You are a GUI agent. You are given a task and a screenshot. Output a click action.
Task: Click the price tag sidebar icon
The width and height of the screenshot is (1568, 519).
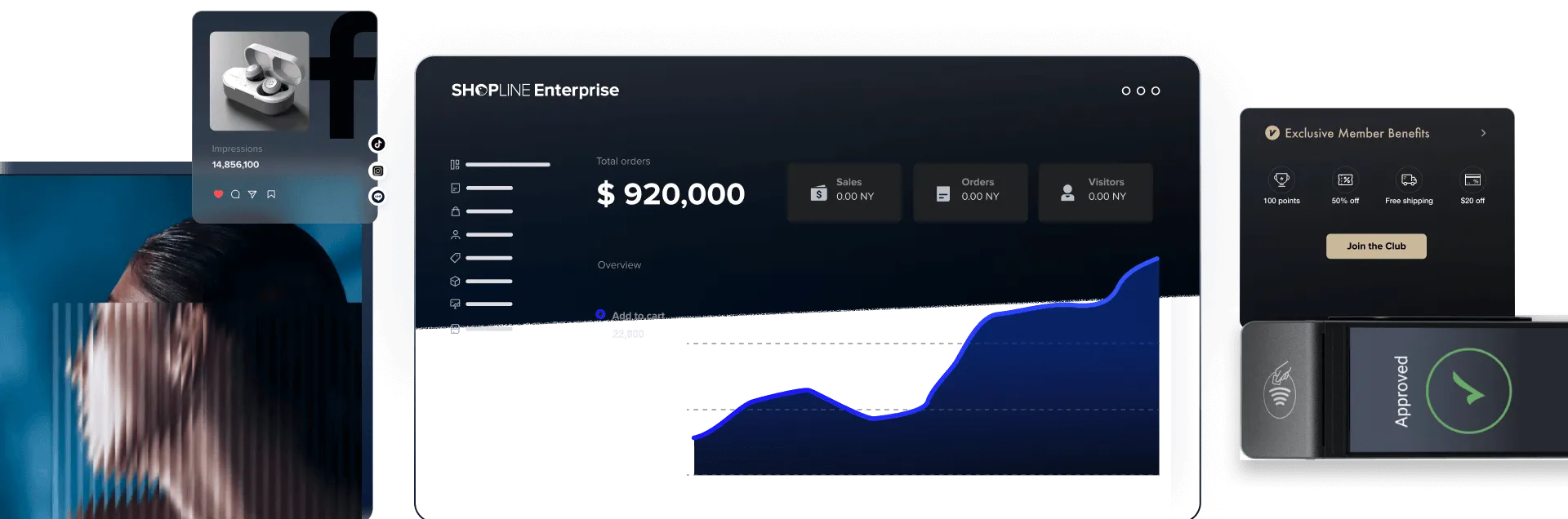click(455, 258)
